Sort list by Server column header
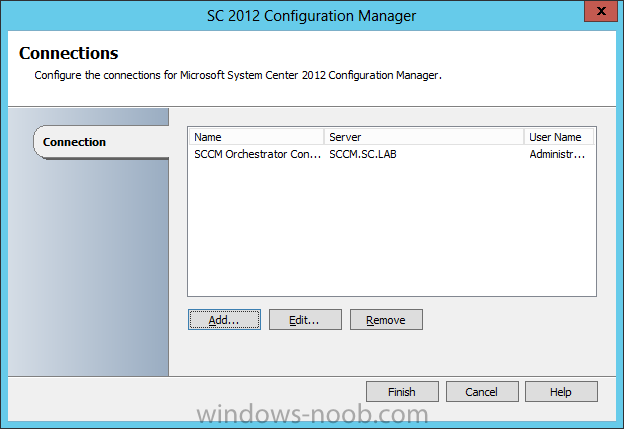This screenshot has height=429, width=624. pos(424,137)
